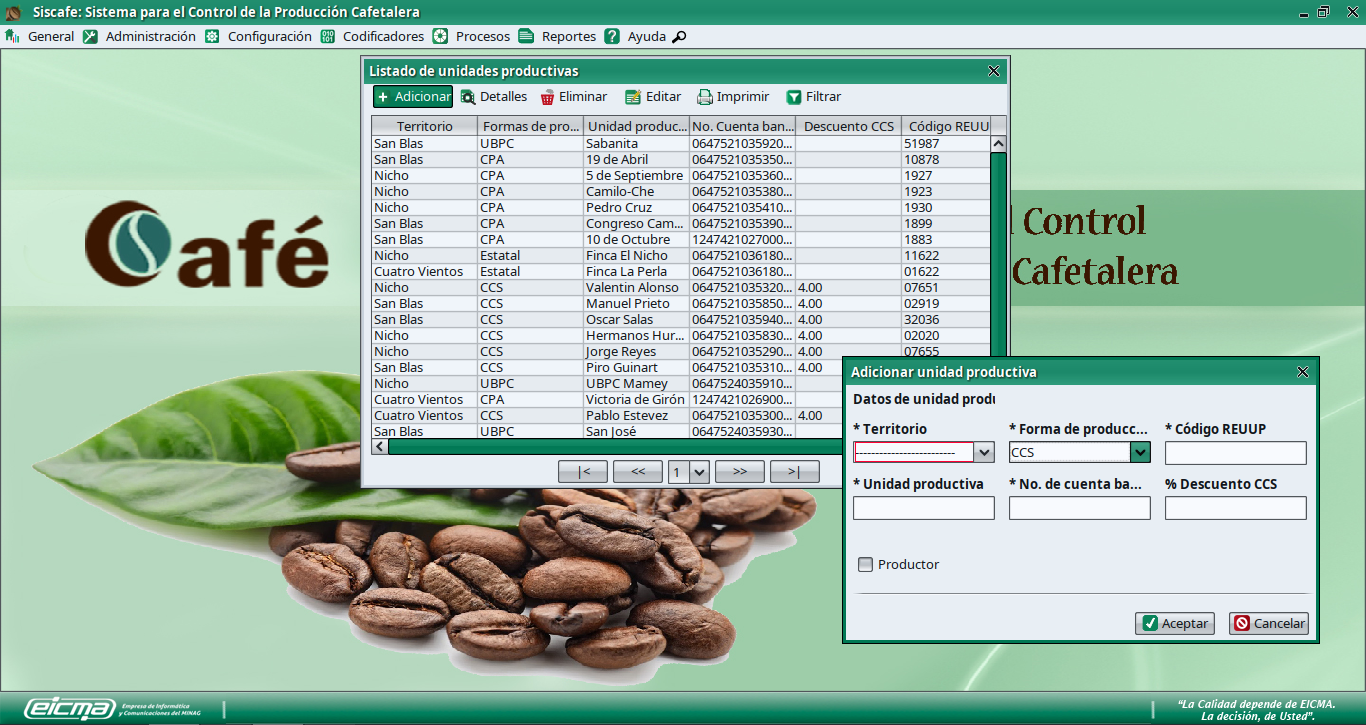Image resolution: width=1366 pixels, height=725 pixels.
Task: Select the Valentin Alonso row
Action: pos(631,288)
